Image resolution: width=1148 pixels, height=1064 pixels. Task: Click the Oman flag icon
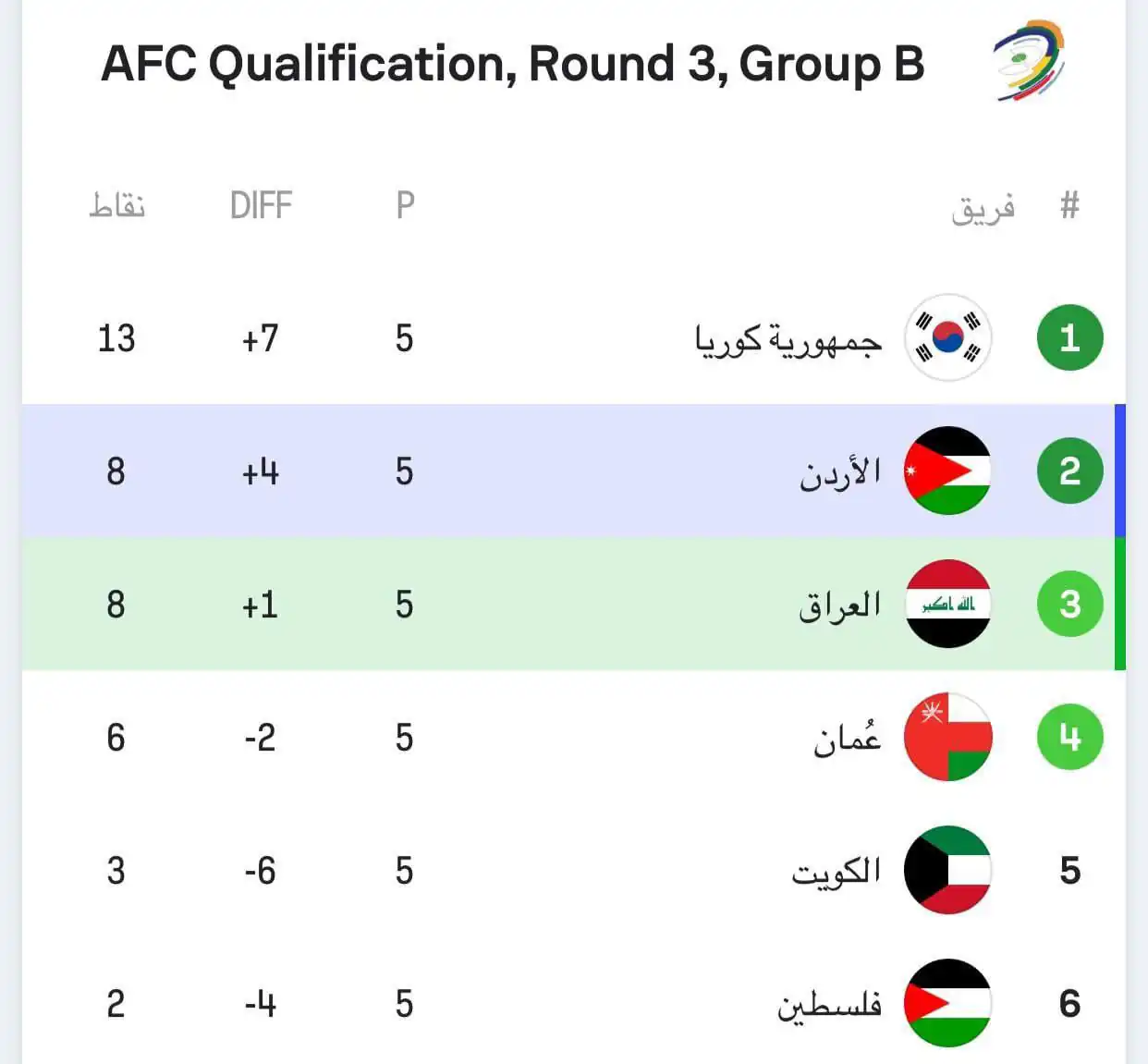click(x=947, y=738)
